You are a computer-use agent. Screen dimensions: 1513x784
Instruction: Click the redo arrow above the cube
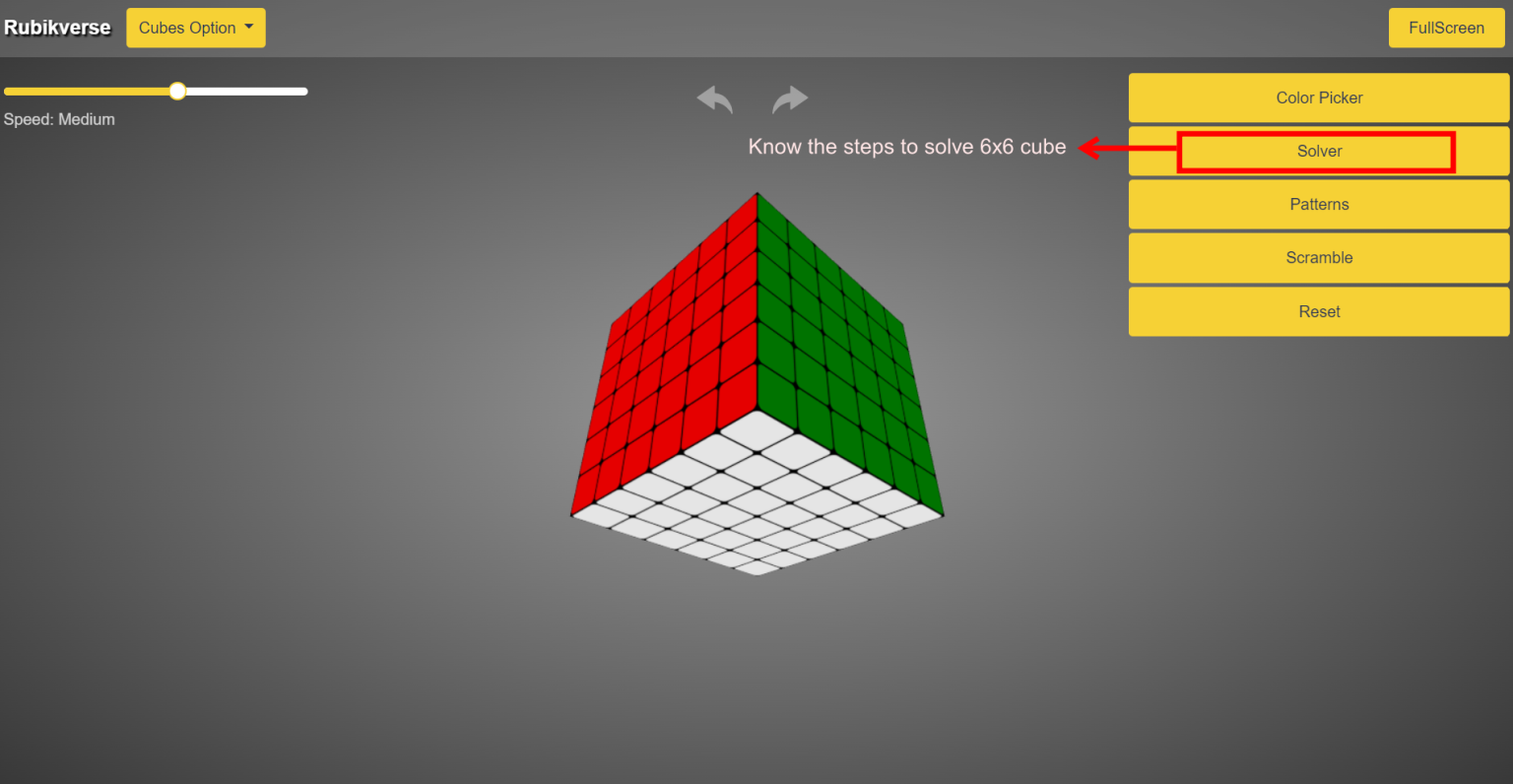tap(790, 99)
